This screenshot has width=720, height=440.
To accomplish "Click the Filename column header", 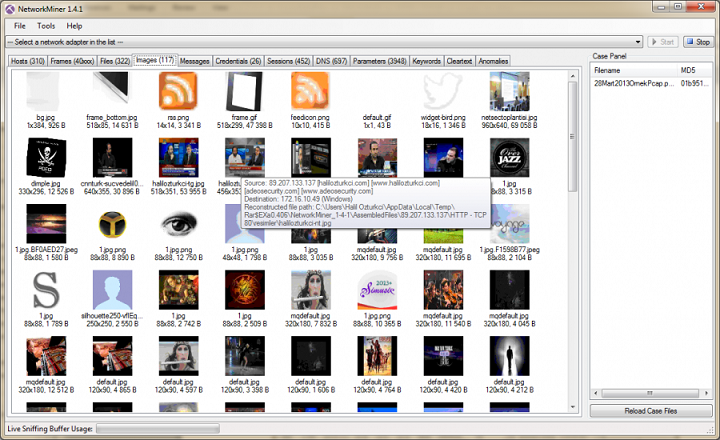I will click(634, 70).
